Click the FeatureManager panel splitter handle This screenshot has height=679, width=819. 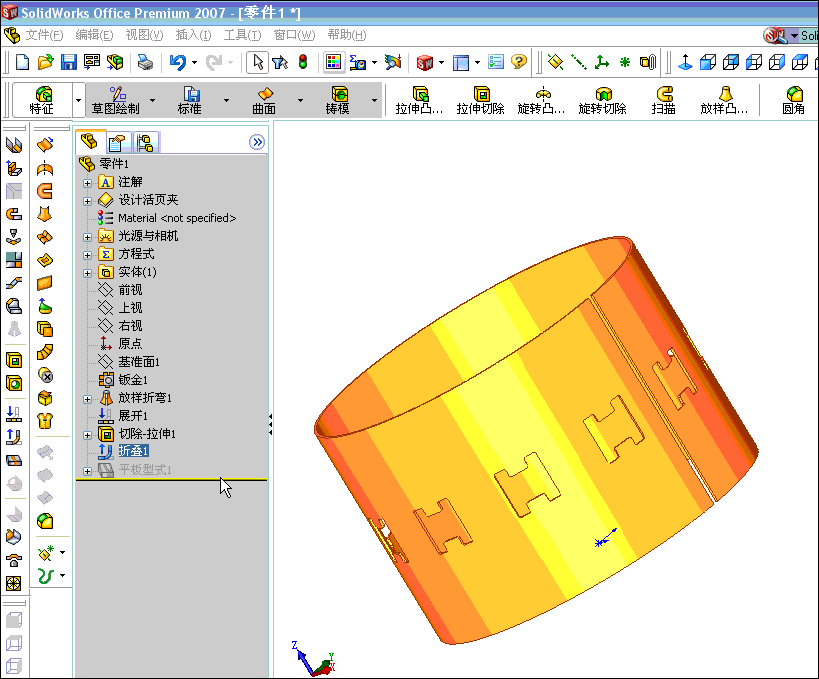click(271, 424)
